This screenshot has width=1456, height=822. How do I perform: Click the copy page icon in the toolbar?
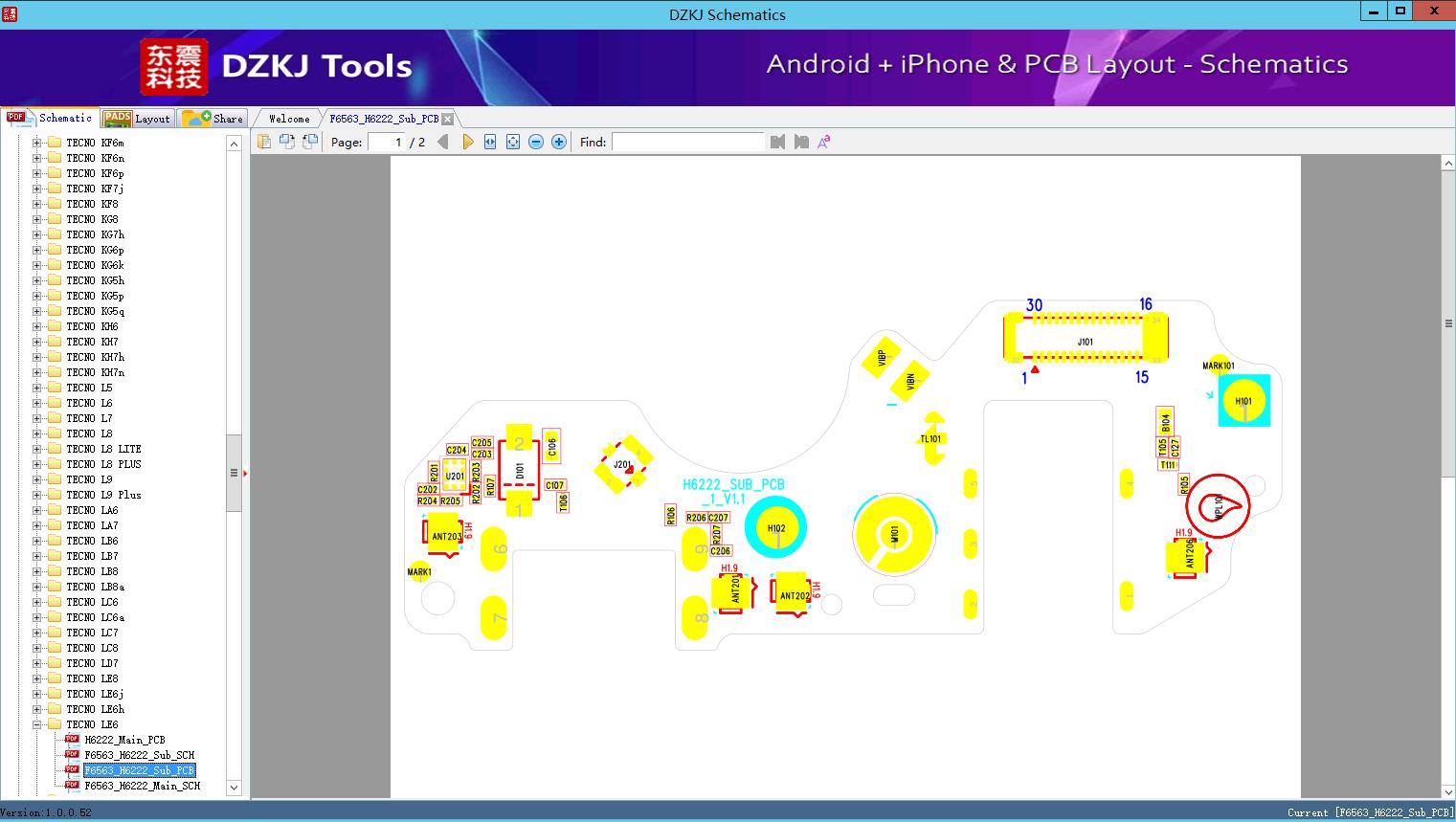tap(264, 142)
